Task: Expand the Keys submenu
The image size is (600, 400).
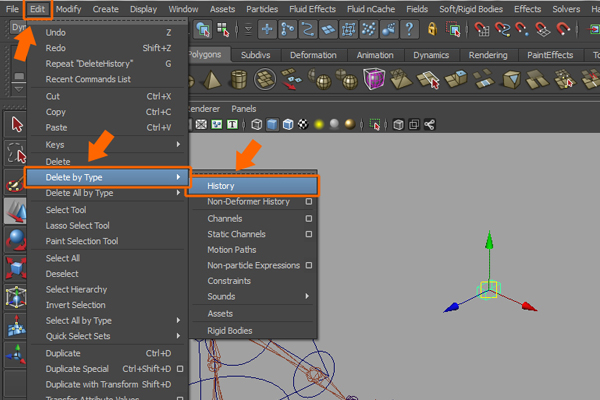Action: (x=108, y=145)
